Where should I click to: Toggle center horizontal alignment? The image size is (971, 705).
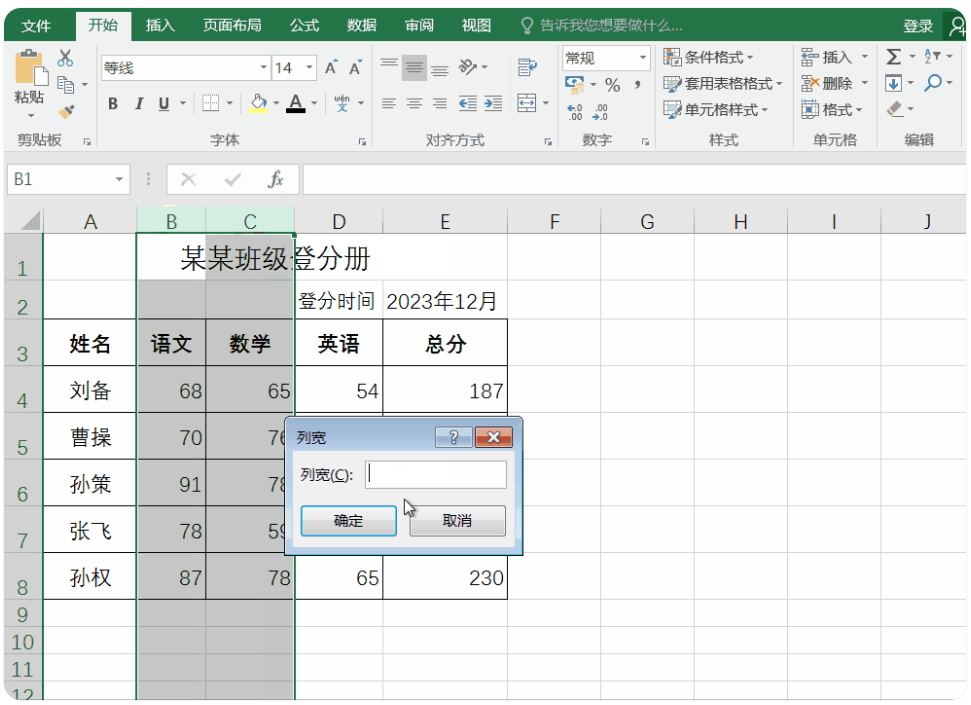coord(414,103)
